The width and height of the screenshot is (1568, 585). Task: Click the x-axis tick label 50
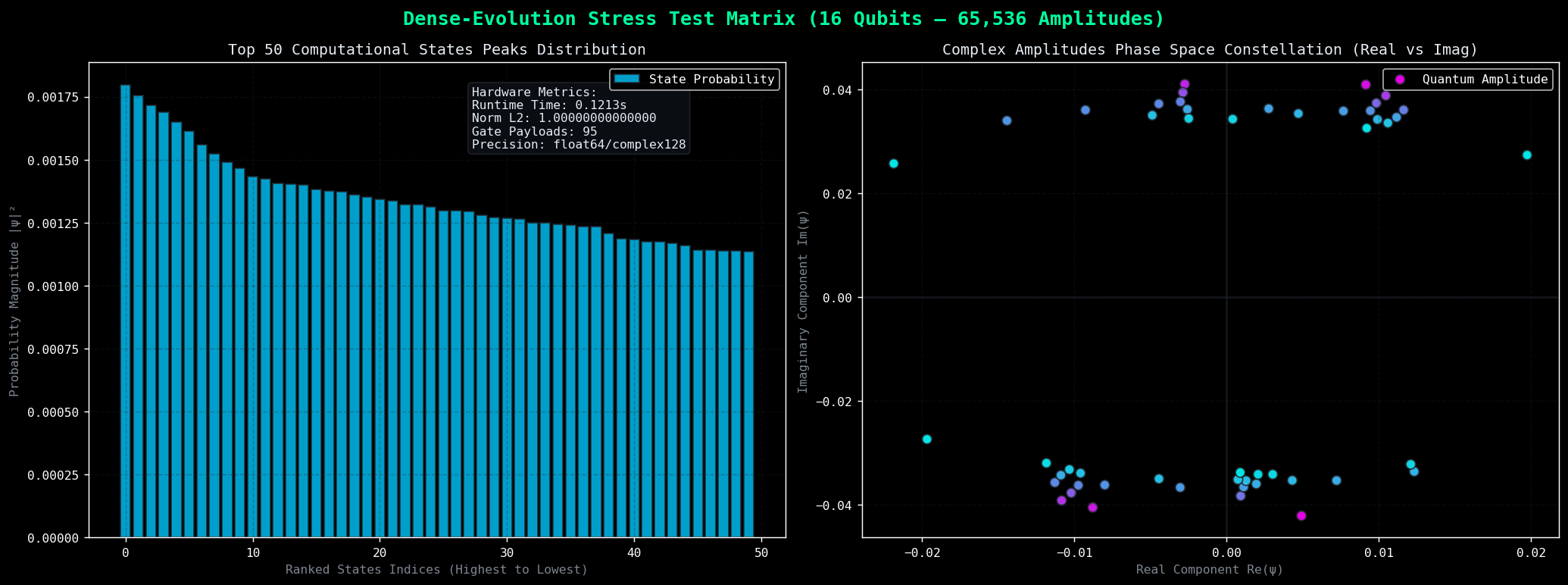point(761,553)
